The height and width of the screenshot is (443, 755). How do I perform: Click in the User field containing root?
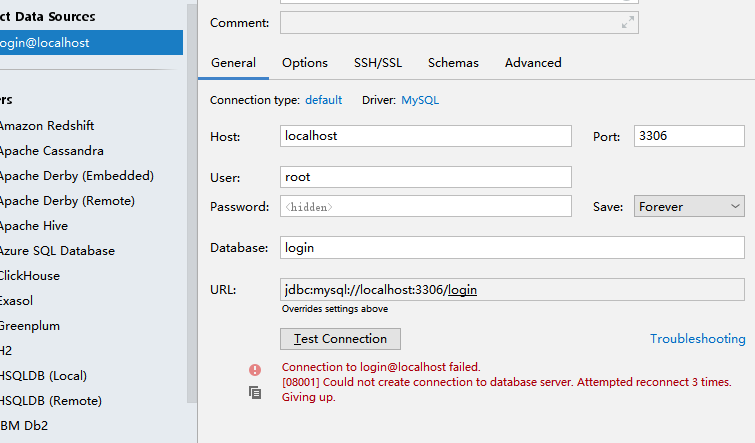426,177
